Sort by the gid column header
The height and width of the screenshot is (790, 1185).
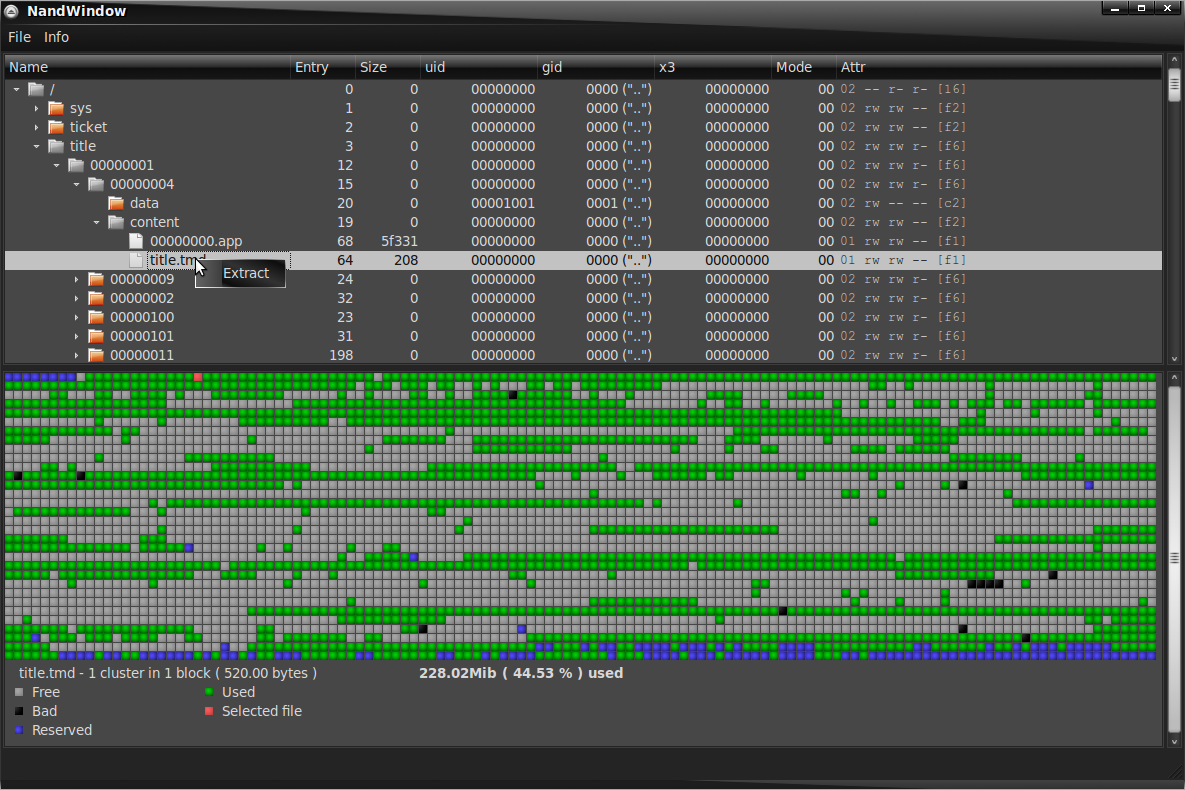(596, 67)
